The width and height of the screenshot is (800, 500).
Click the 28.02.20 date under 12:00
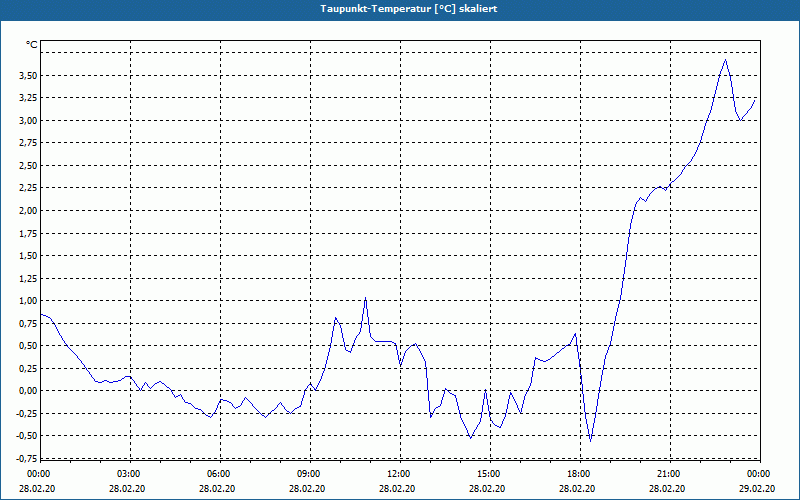tap(397, 488)
